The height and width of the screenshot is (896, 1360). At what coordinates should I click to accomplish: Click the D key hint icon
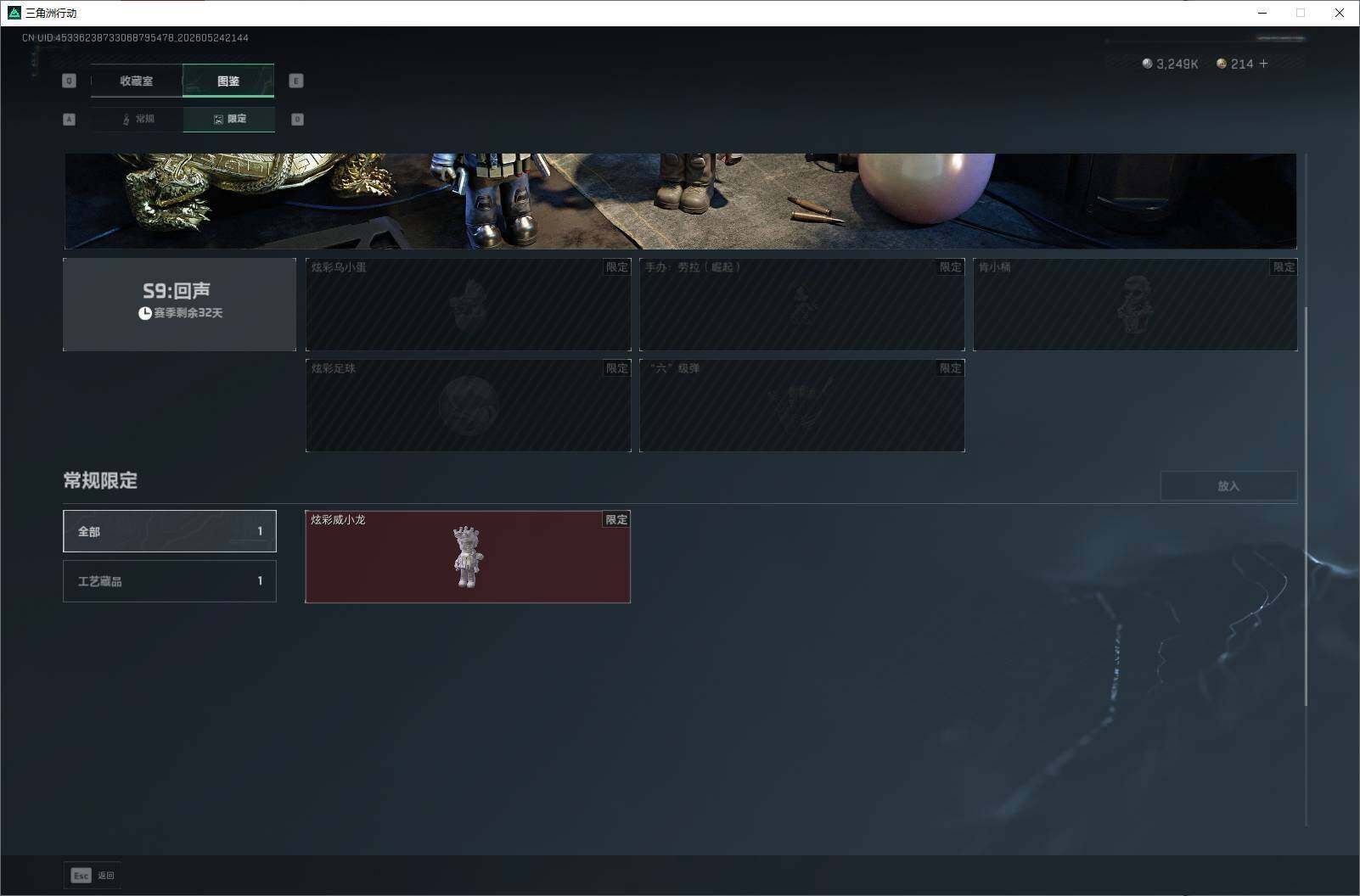tap(297, 120)
